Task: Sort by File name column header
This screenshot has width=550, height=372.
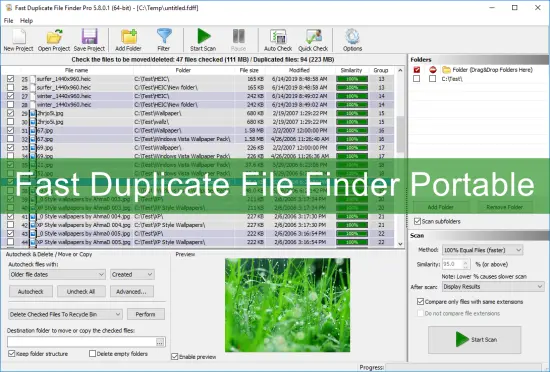Action: 76,70
